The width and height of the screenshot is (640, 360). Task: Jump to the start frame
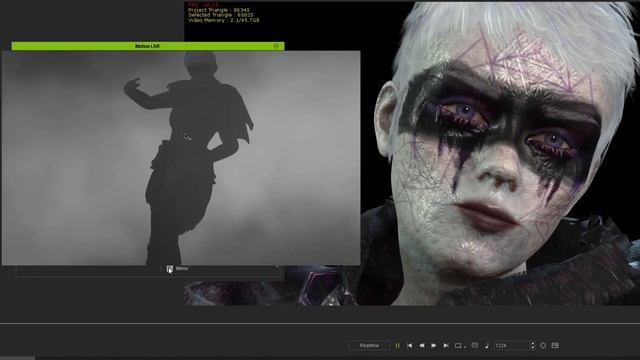tap(409, 345)
